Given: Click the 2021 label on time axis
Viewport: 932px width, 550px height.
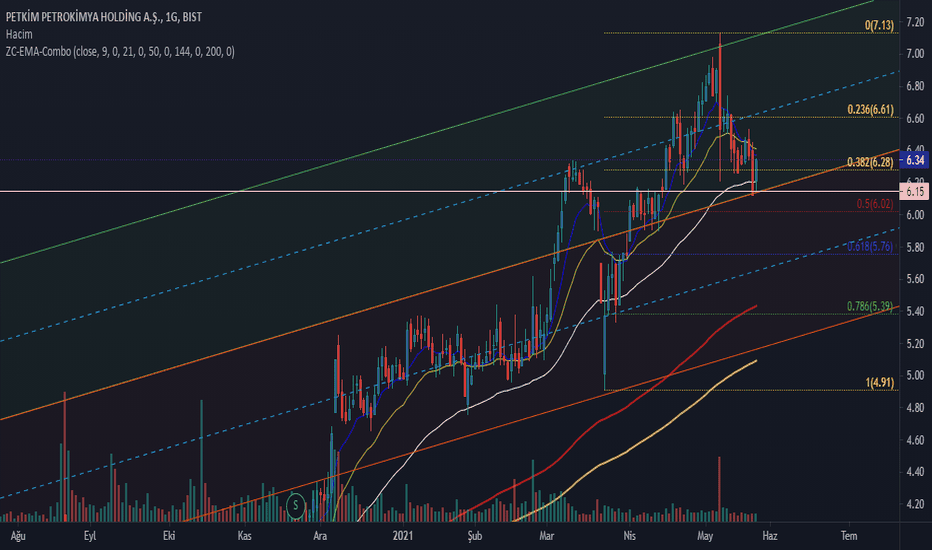Looking at the screenshot, I should click(x=402, y=536).
